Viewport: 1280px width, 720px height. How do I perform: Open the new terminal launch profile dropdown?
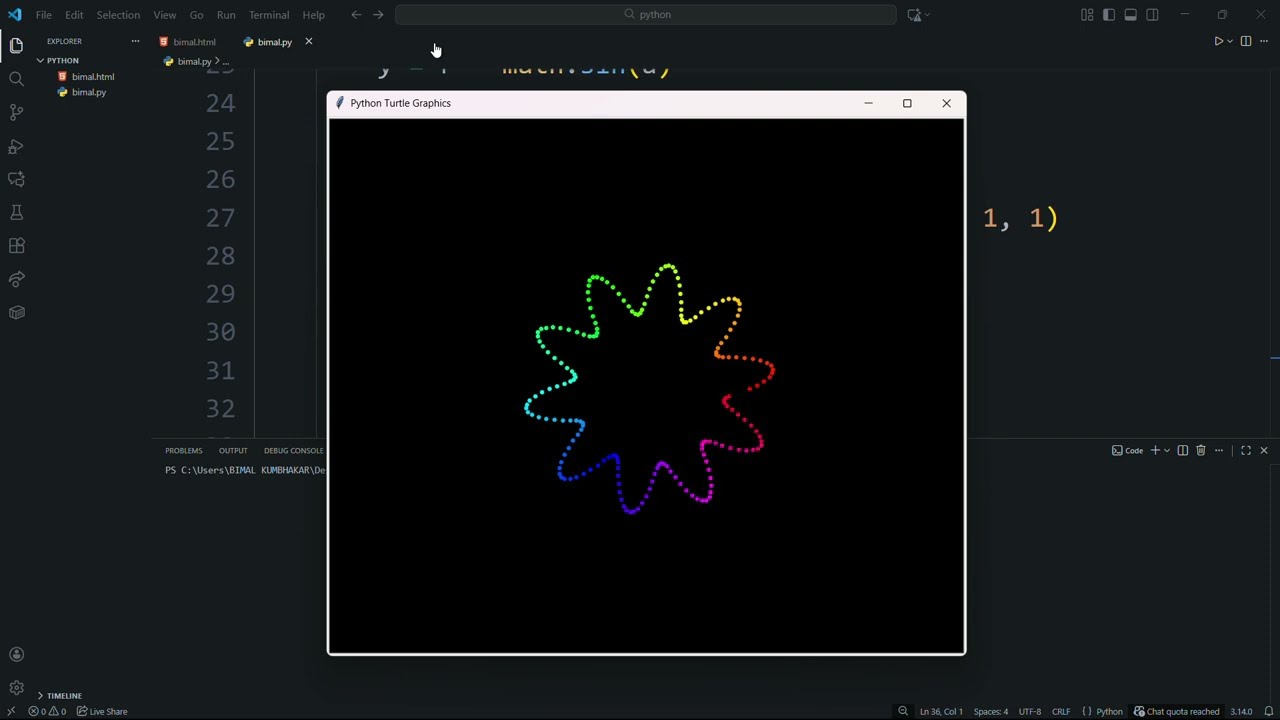tap(1167, 451)
